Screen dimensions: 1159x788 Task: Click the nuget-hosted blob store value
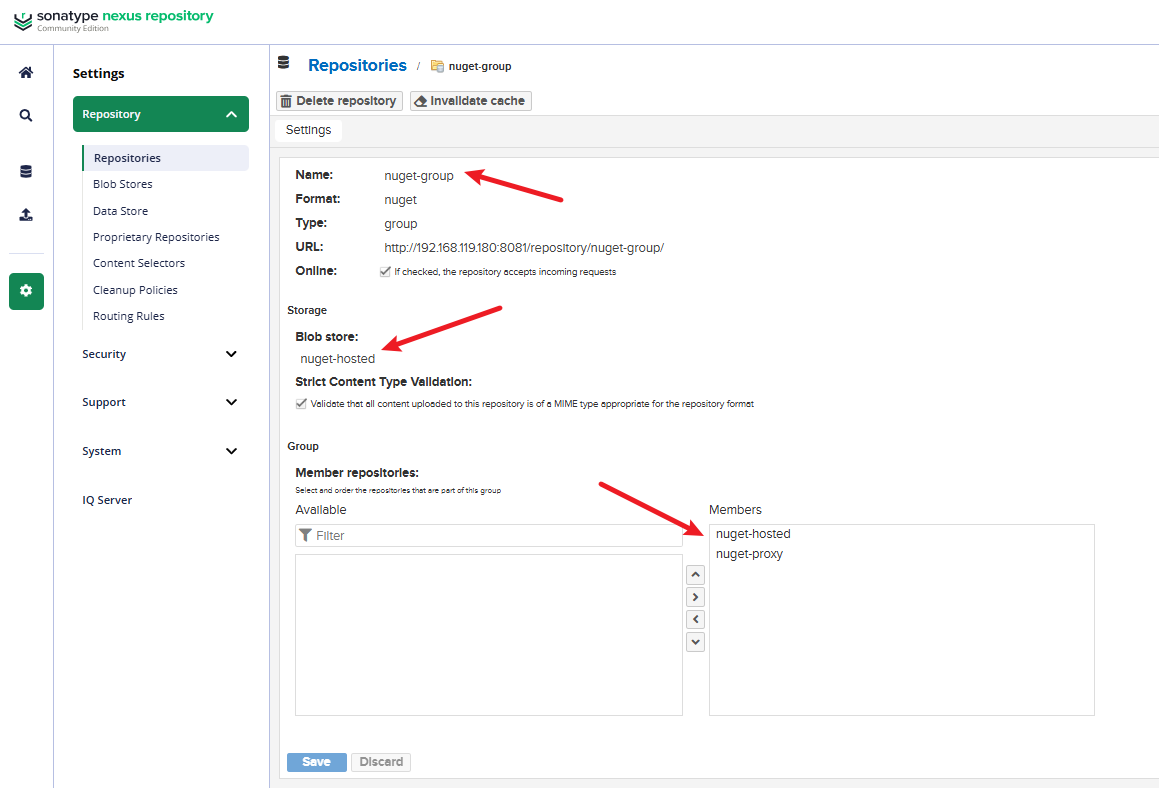coord(338,359)
